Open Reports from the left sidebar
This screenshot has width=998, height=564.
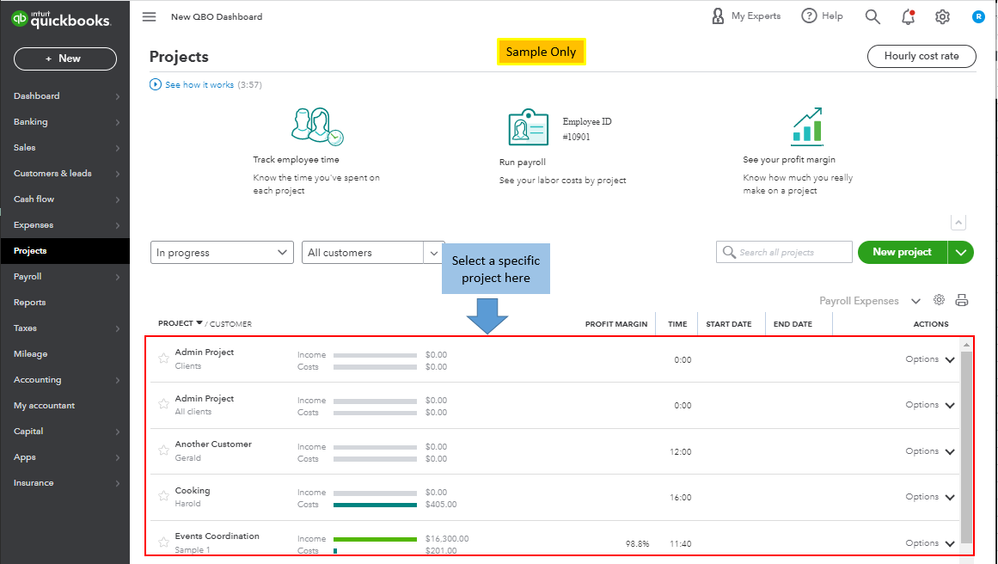point(30,302)
